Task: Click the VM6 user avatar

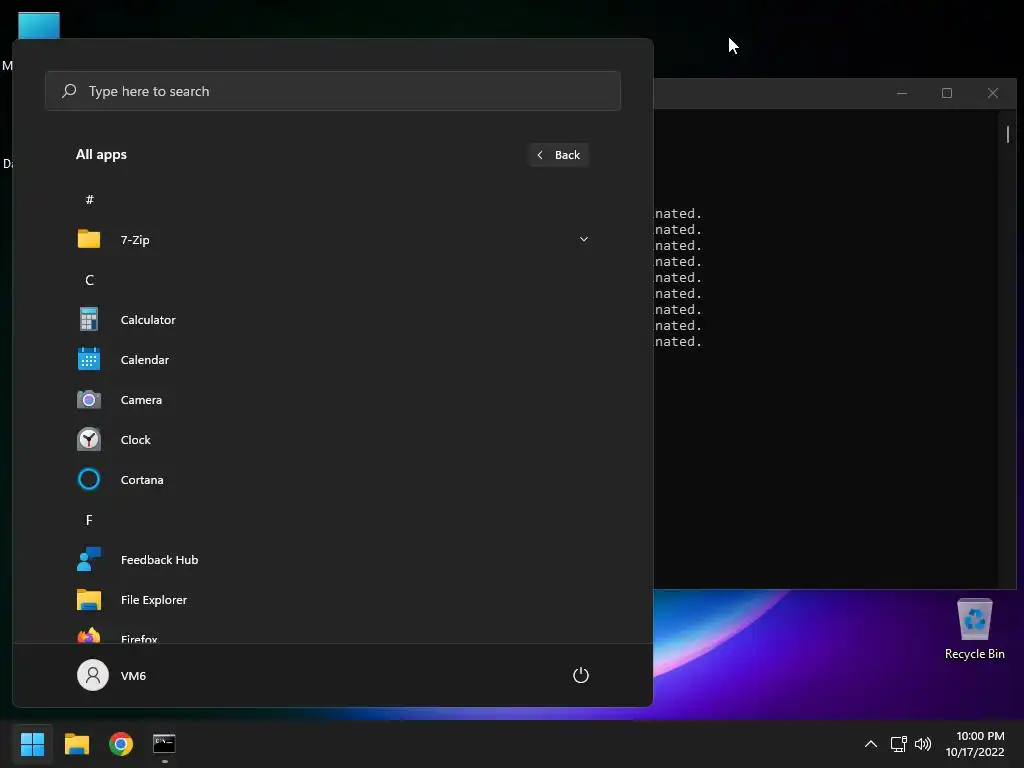Action: click(93, 675)
